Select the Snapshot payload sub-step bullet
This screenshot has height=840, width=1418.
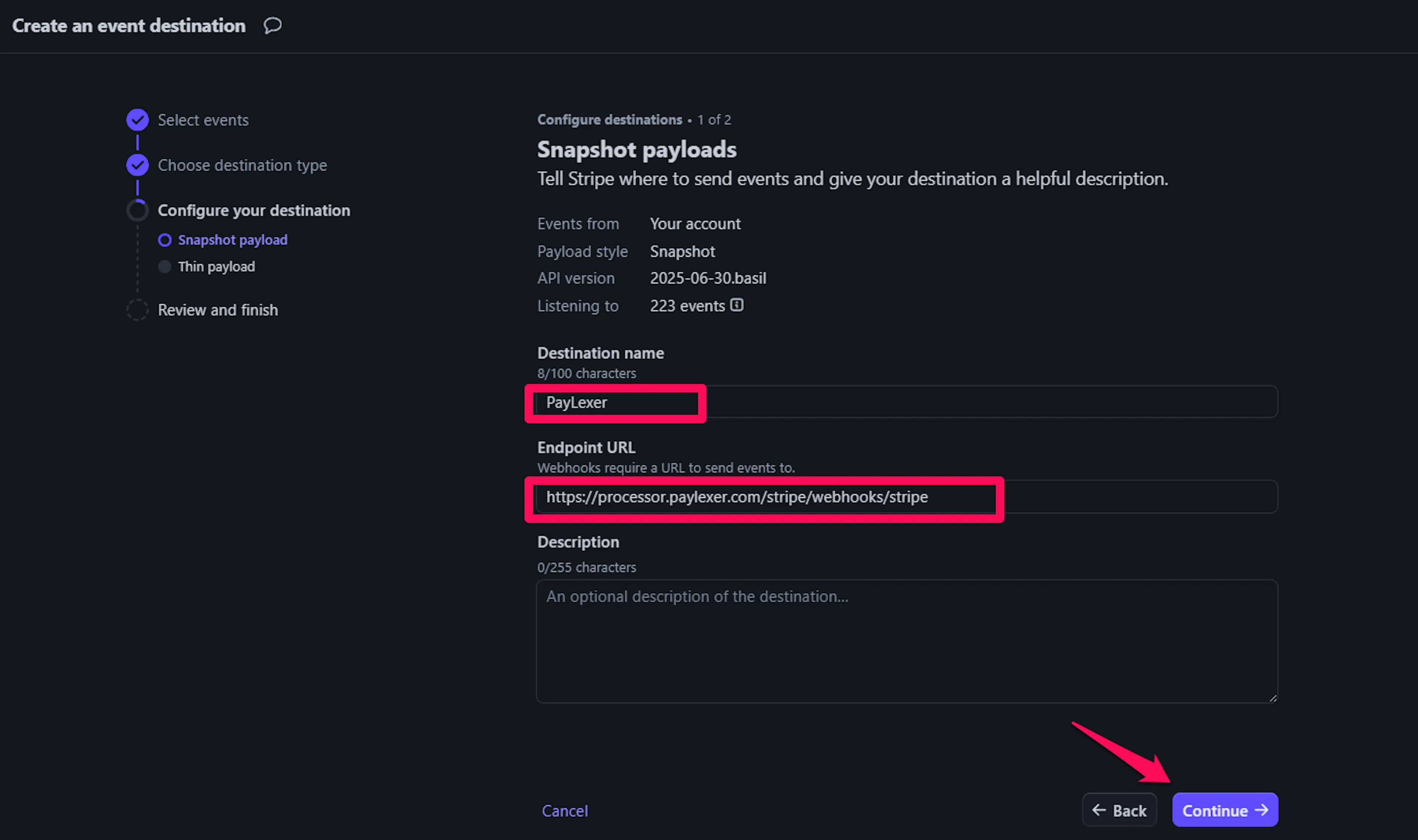[x=165, y=240]
